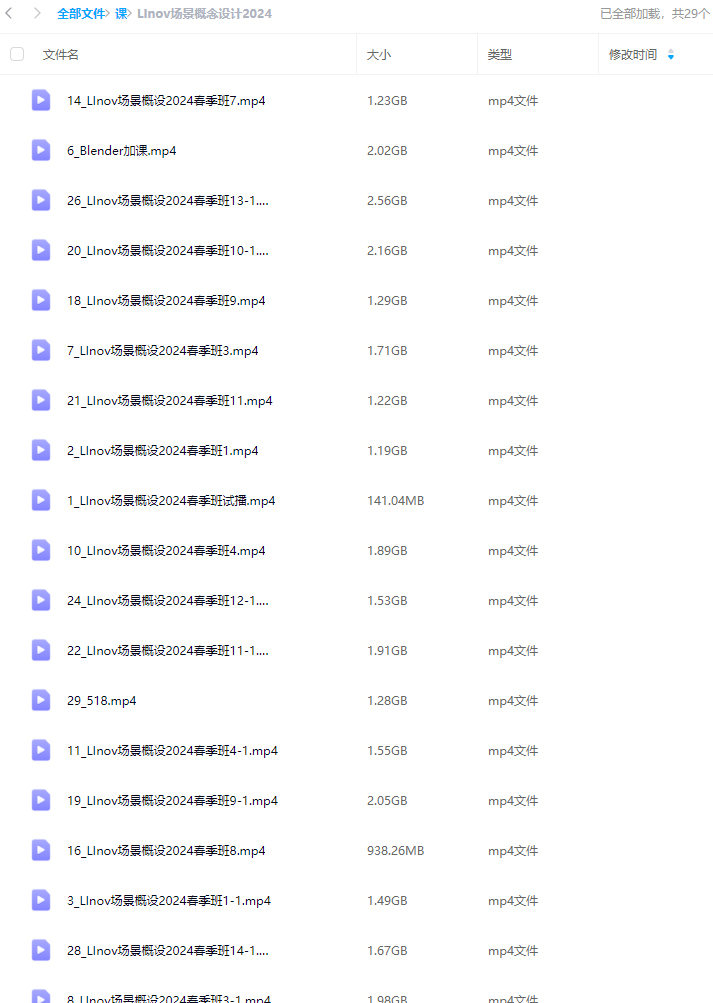Click video icon of 18_LInov春季班9.mp4
This screenshot has height=1003, width=713.
(x=41, y=301)
